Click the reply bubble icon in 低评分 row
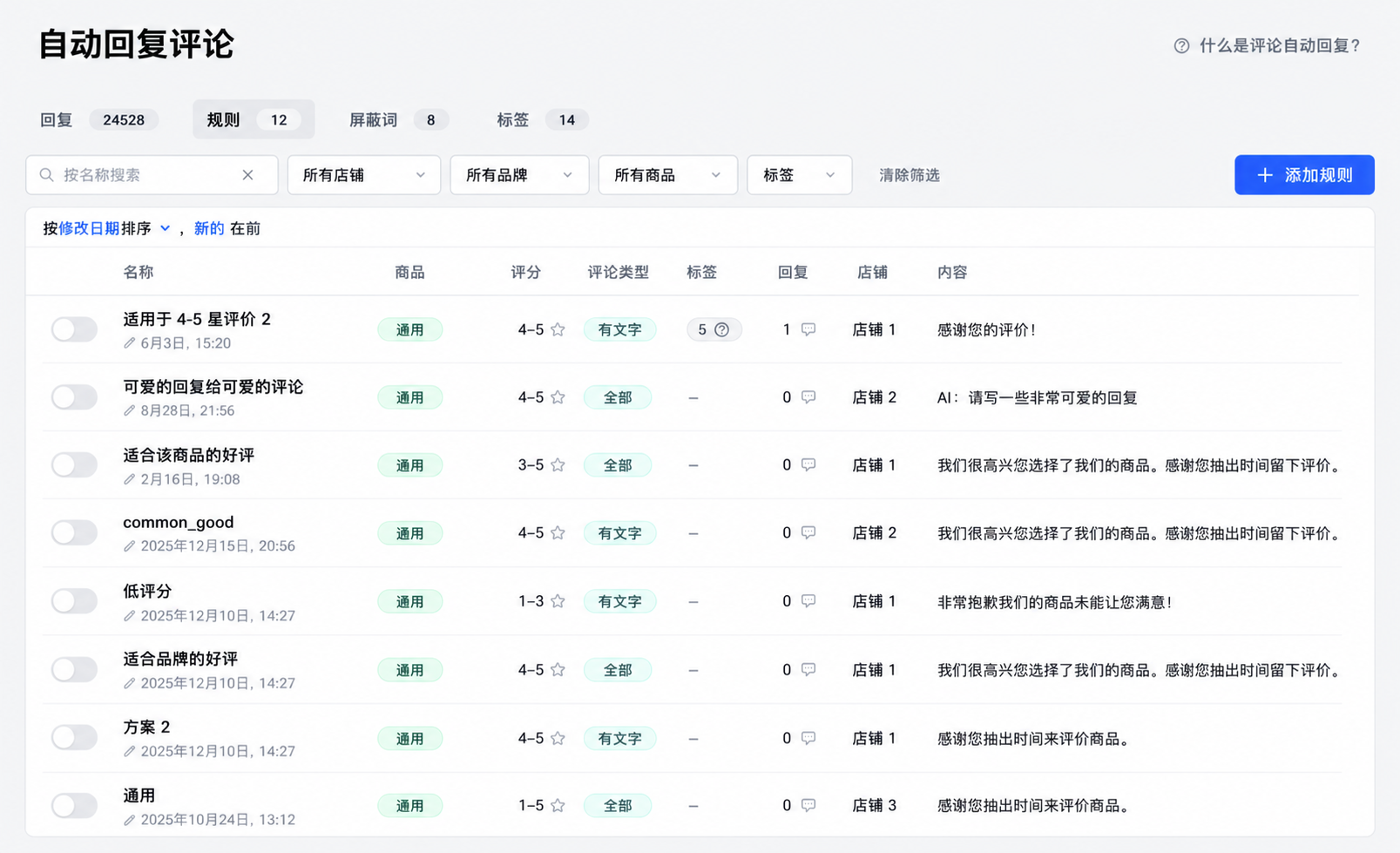 [x=808, y=601]
